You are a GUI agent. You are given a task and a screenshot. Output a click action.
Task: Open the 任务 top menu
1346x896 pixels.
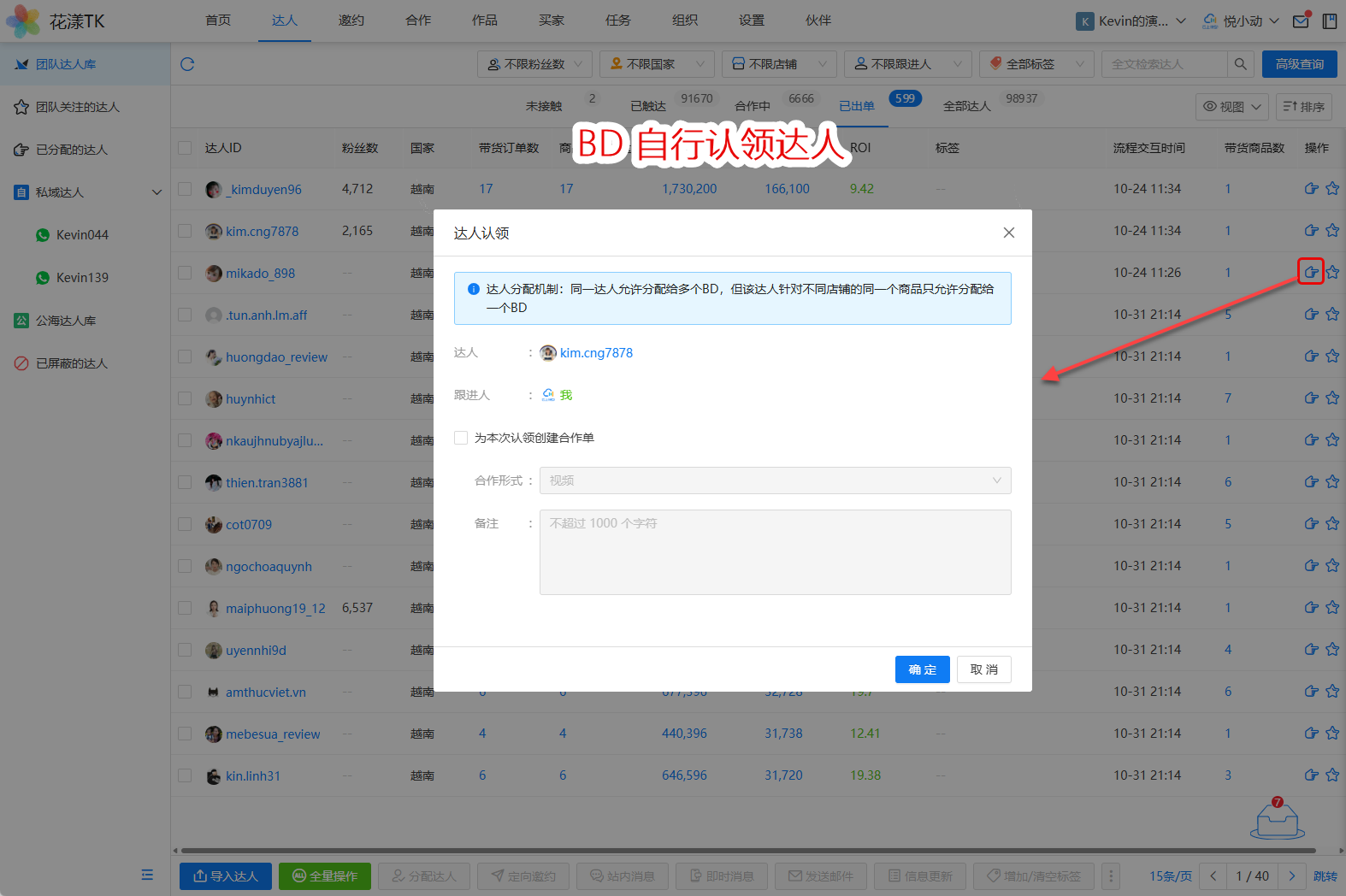[x=617, y=21]
